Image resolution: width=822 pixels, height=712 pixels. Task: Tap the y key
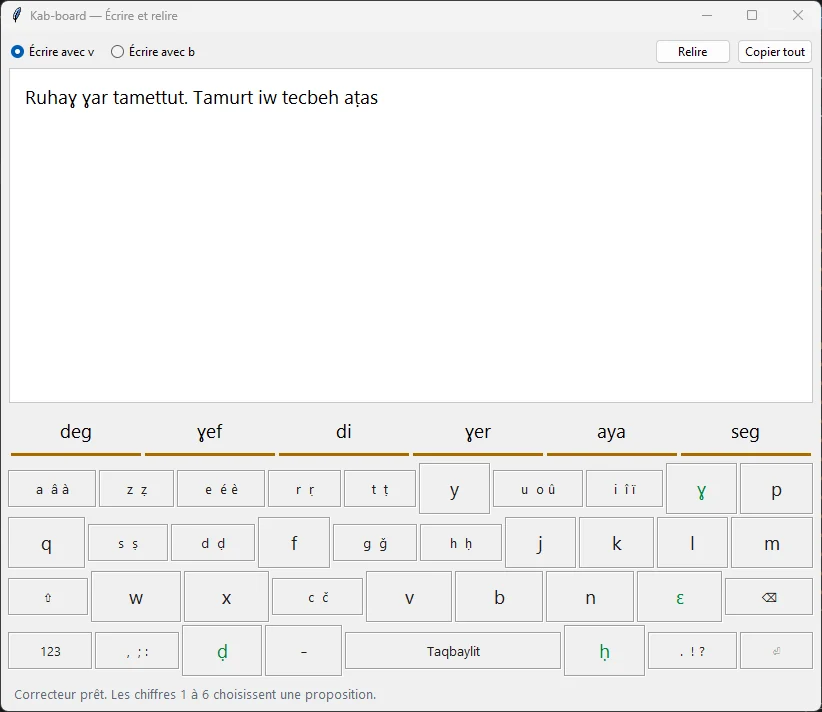(455, 489)
